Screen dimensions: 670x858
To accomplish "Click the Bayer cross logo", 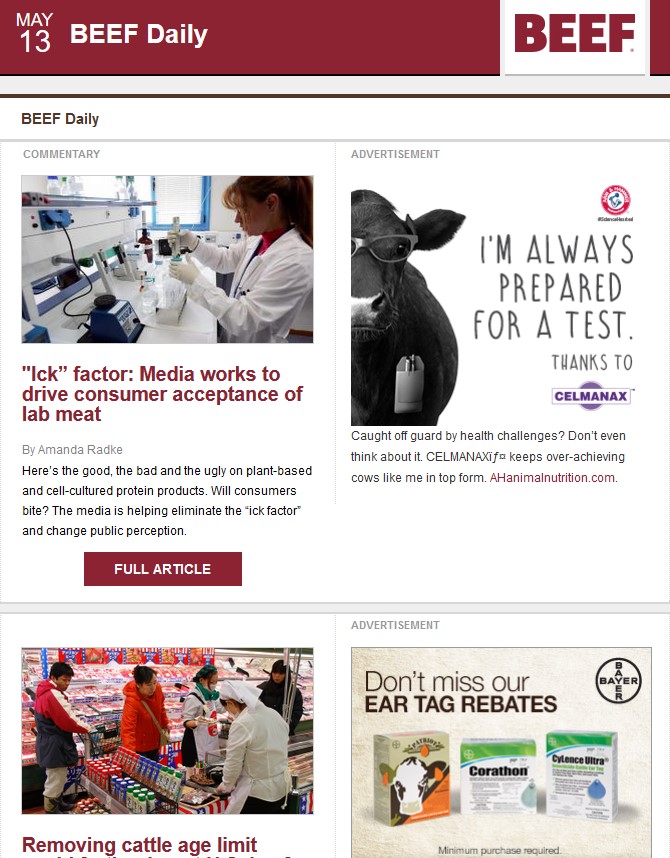I will click(618, 680).
